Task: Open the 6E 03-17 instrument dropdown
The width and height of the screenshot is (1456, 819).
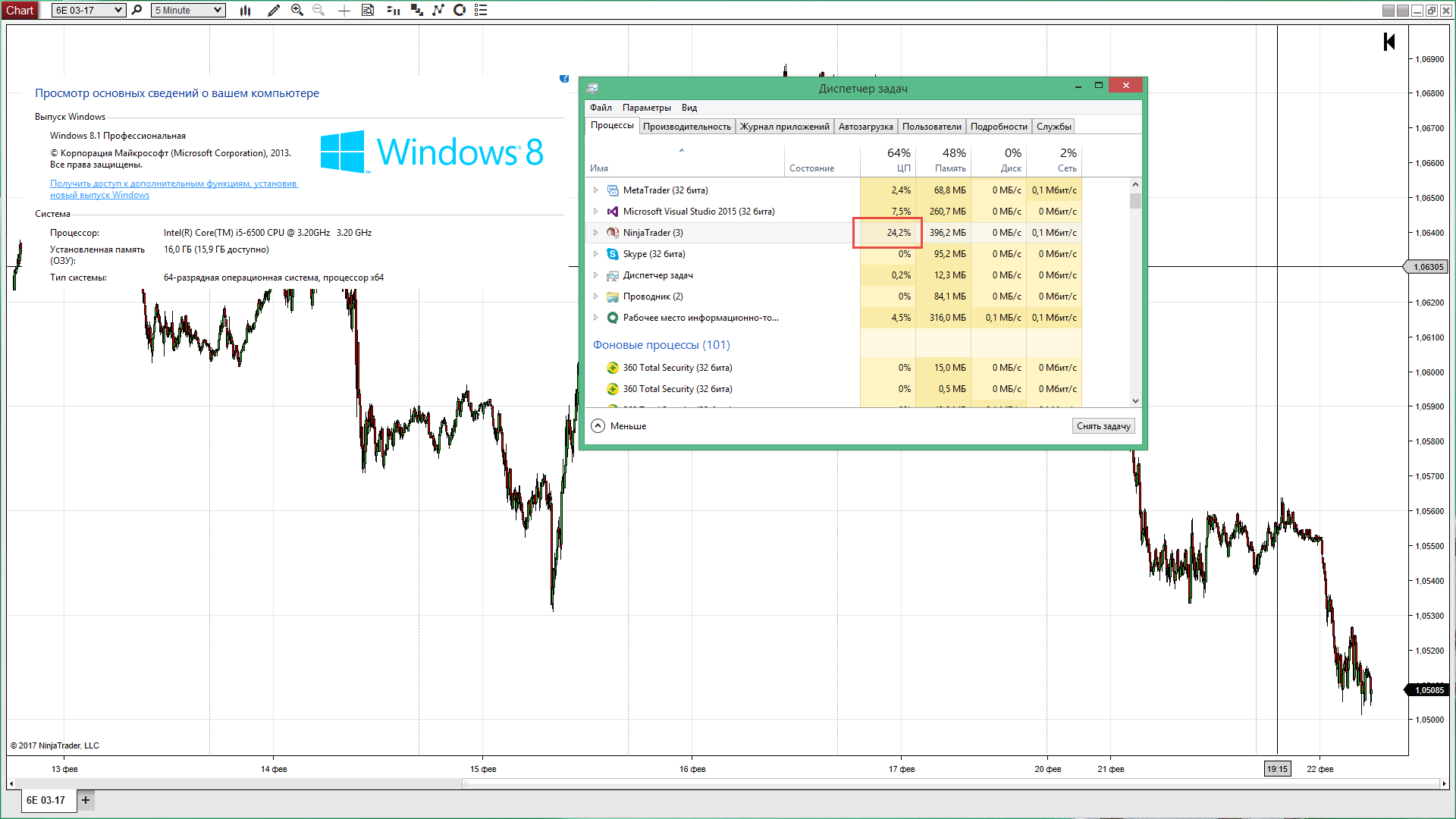Action: click(x=88, y=10)
